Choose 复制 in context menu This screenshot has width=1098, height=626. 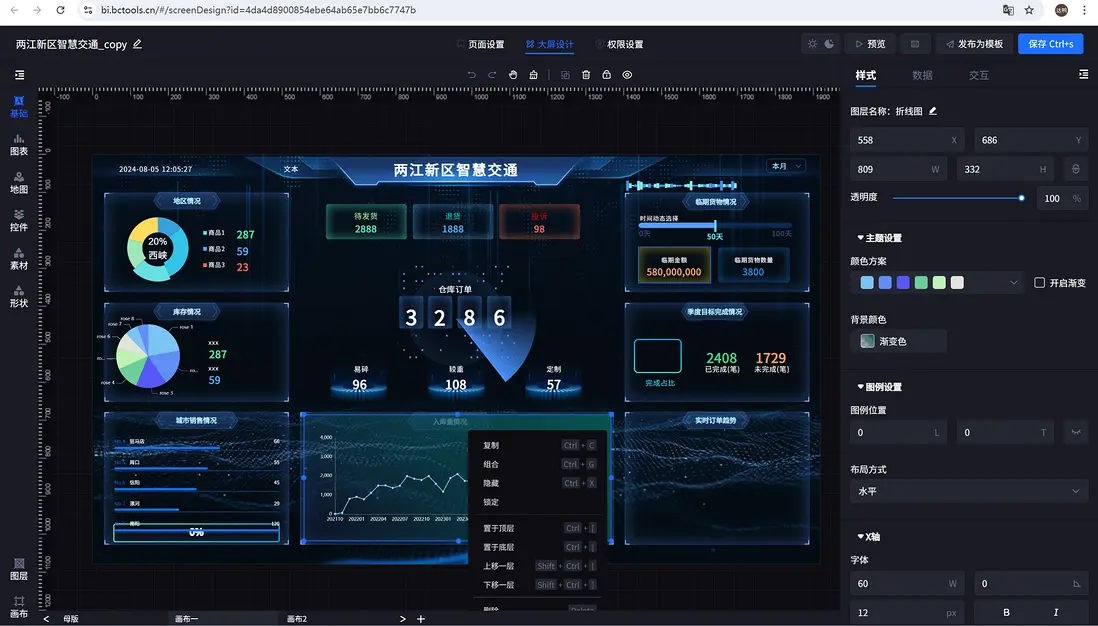tap(539, 445)
